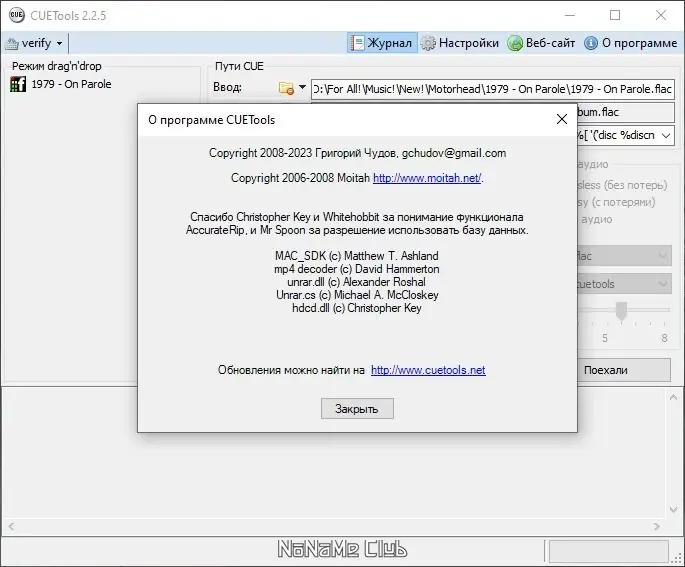
Task: Click the horizontal scrollbar right arrow
Action: pyautogui.click(x=656, y=526)
